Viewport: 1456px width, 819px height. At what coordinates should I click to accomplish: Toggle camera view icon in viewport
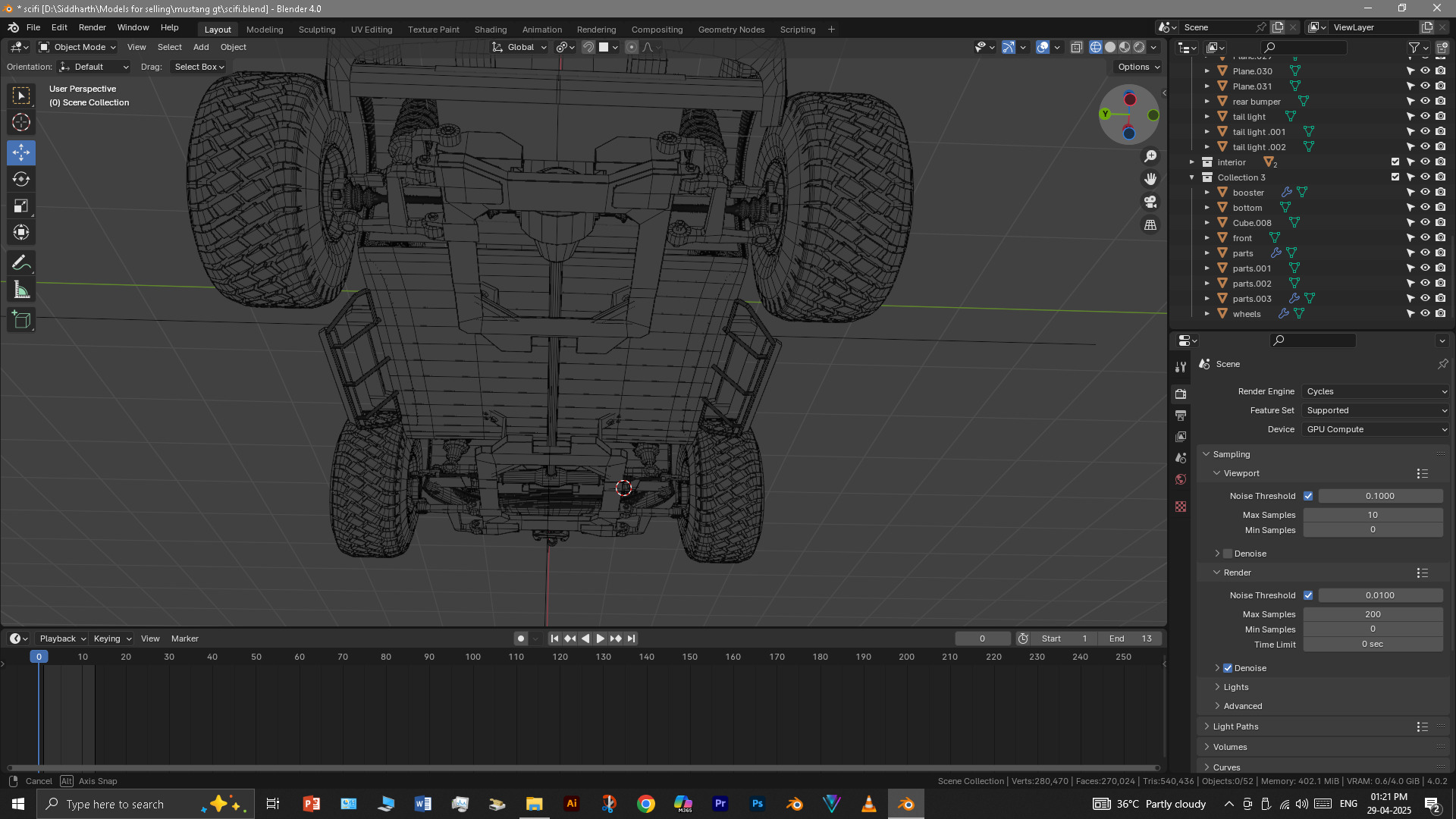pyautogui.click(x=1150, y=202)
